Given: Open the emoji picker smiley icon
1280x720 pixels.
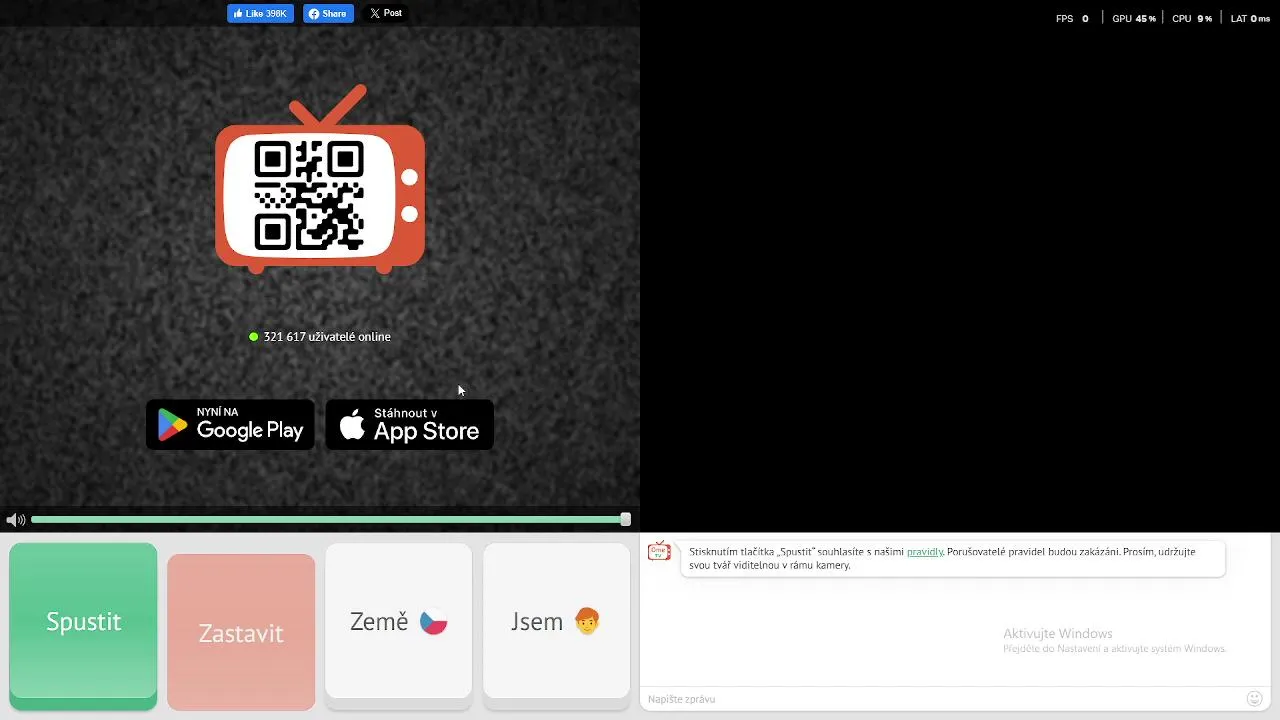Looking at the screenshot, I should tap(1254, 699).
